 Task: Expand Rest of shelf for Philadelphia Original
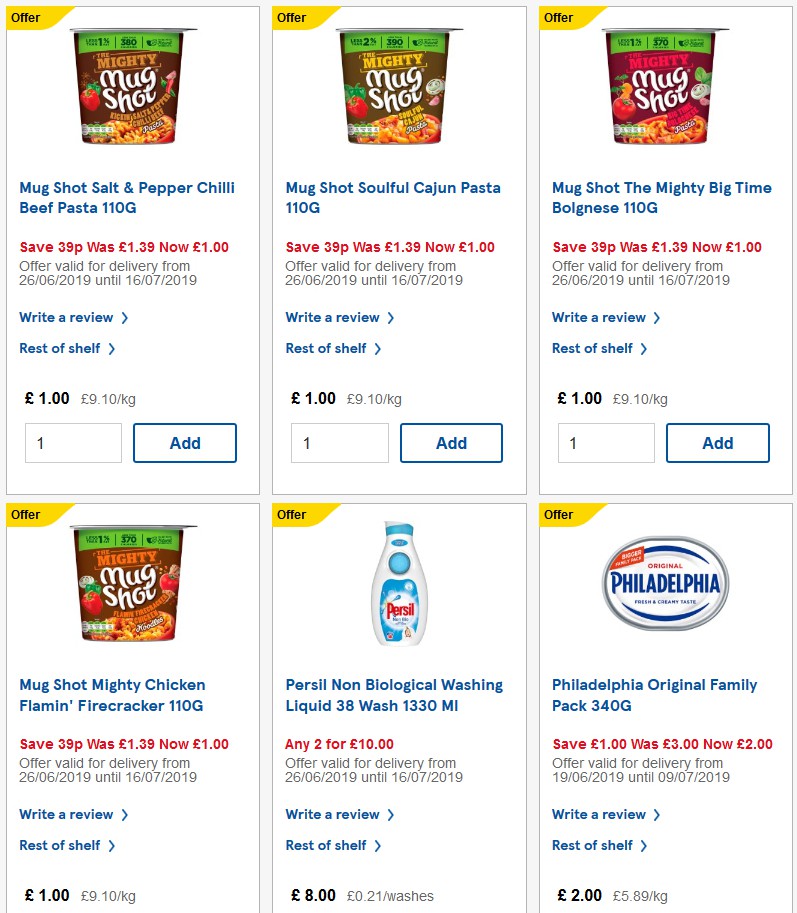(x=593, y=845)
